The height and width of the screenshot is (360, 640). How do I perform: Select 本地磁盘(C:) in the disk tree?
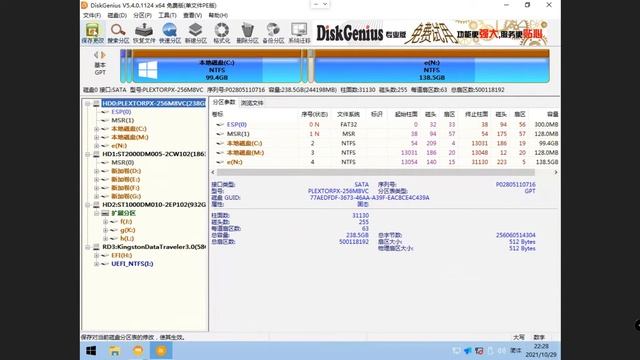pos(129,129)
